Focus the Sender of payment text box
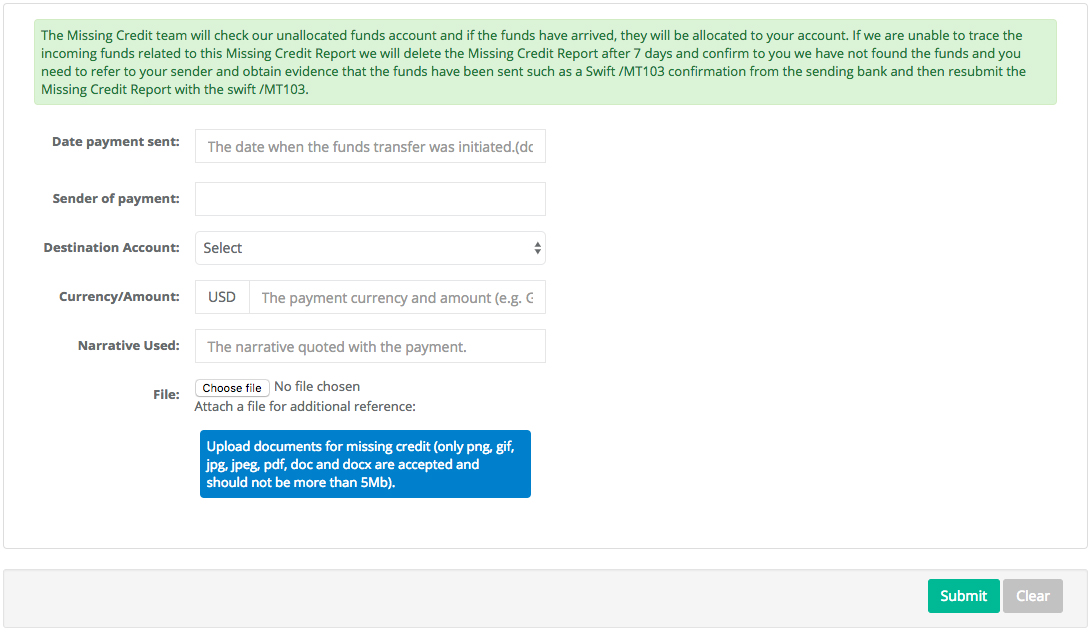Image resolution: width=1091 pixels, height=632 pixels. pos(370,199)
